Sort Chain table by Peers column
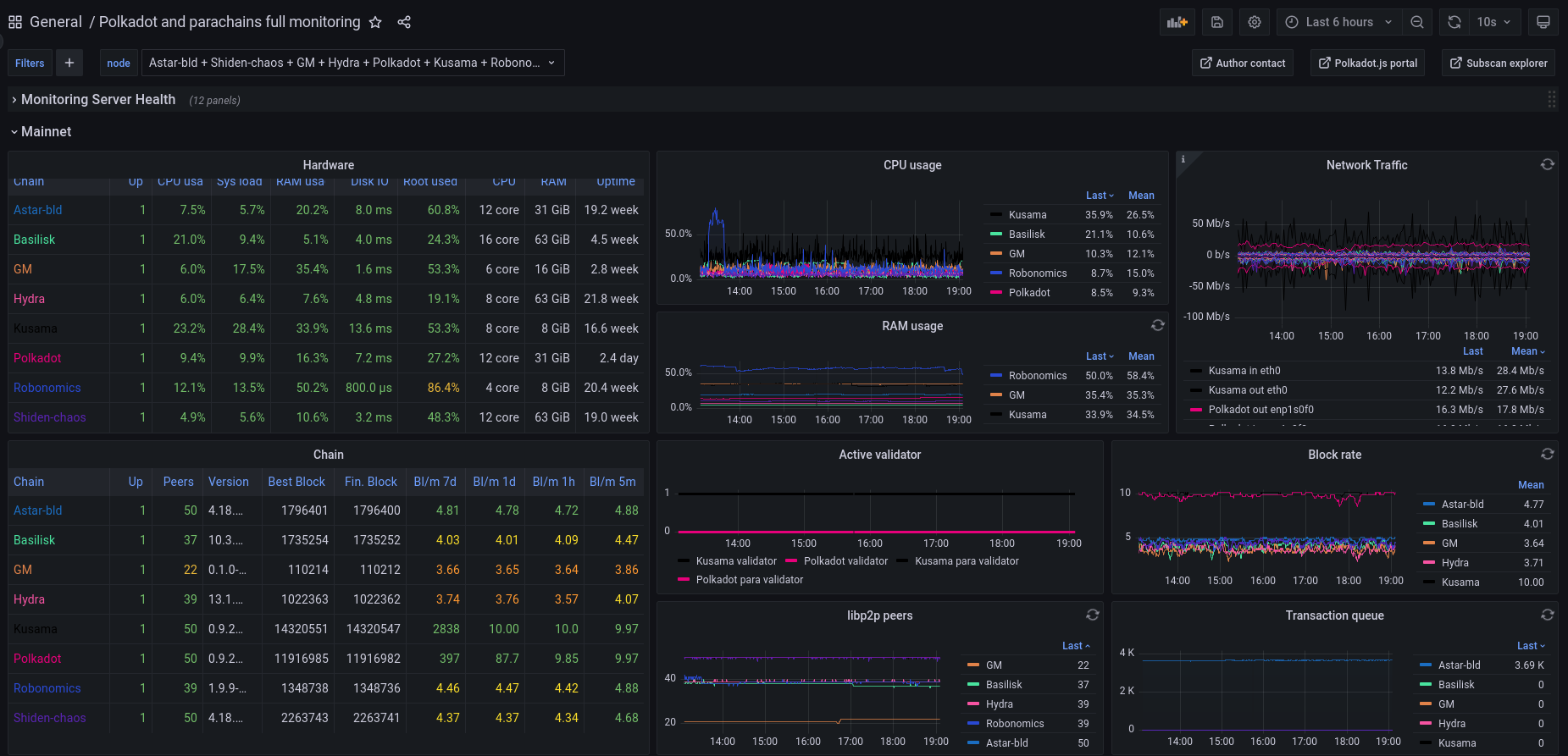Screen dimensions: 1568x756 [178, 482]
